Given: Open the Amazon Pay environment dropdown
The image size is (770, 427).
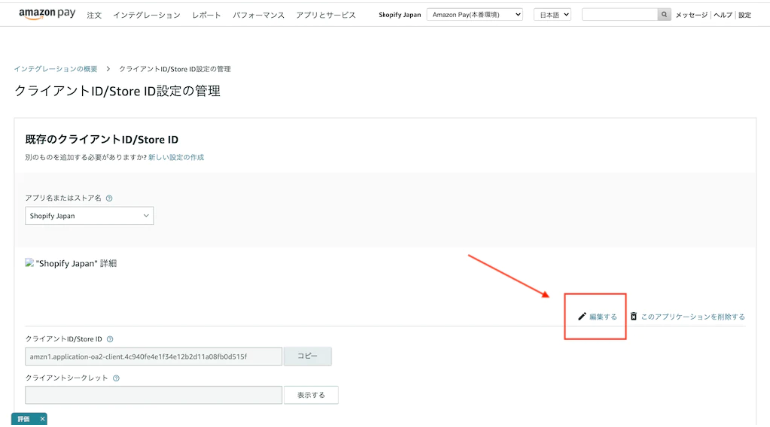Looking at the screenshot, I should click(474, 15).
